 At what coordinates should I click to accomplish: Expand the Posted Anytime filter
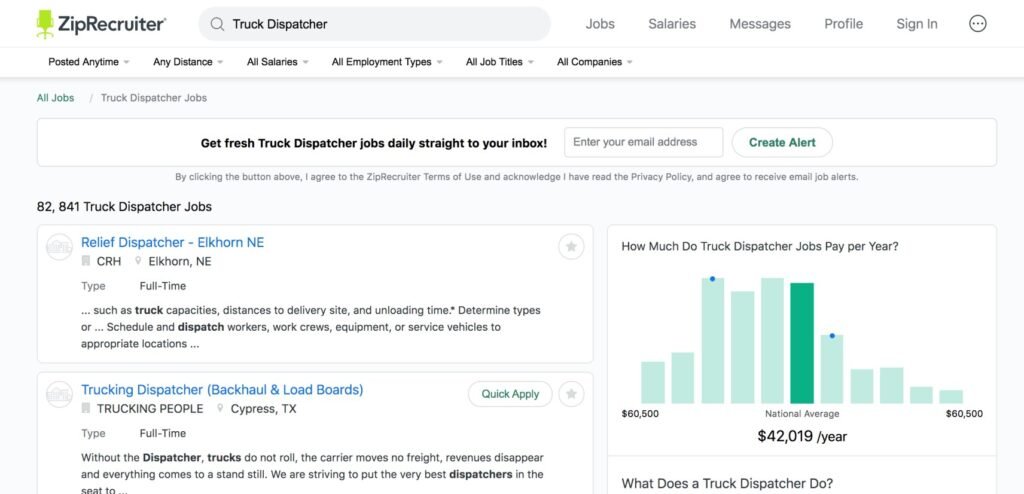click(89, 62)
